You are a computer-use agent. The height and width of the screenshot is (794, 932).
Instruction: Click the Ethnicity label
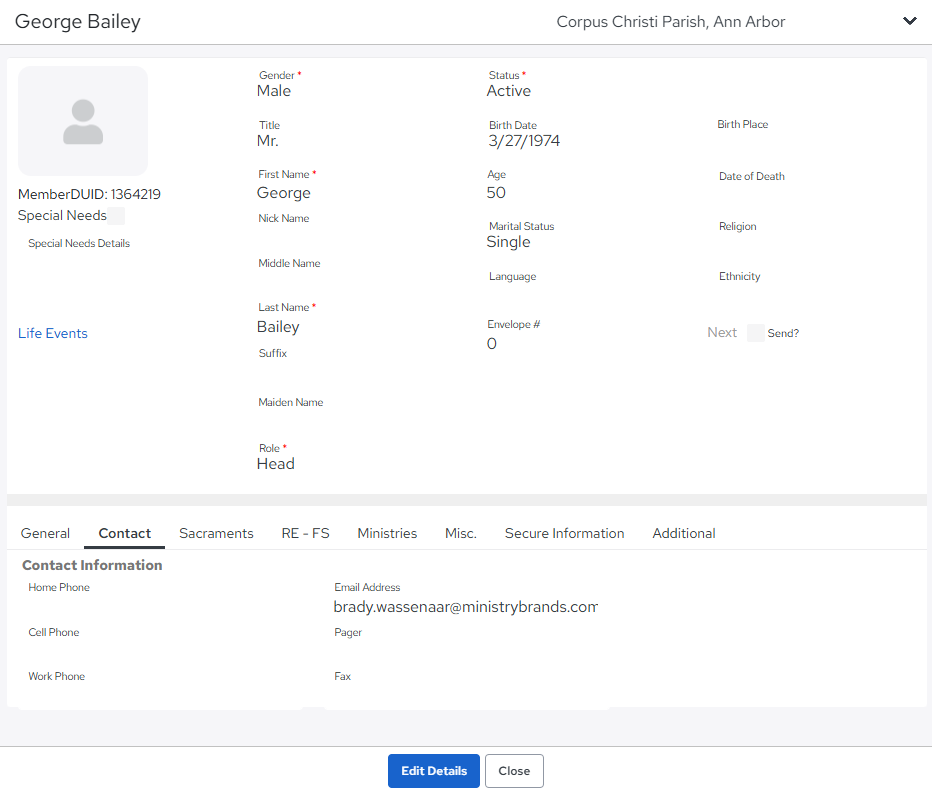(739, 276)
